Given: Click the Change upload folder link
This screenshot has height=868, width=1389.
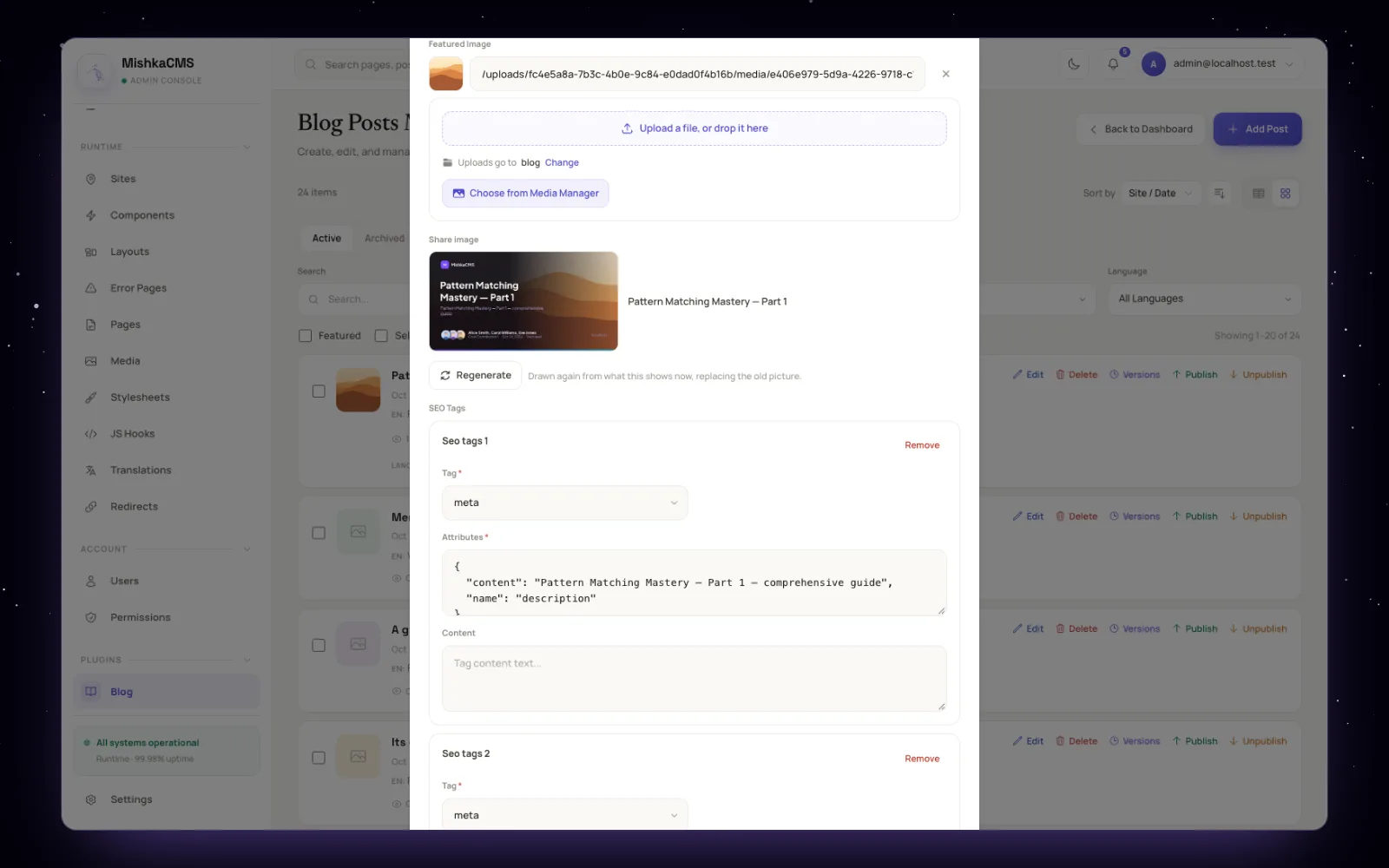Looking at the screenshot, I should point(562,162).
